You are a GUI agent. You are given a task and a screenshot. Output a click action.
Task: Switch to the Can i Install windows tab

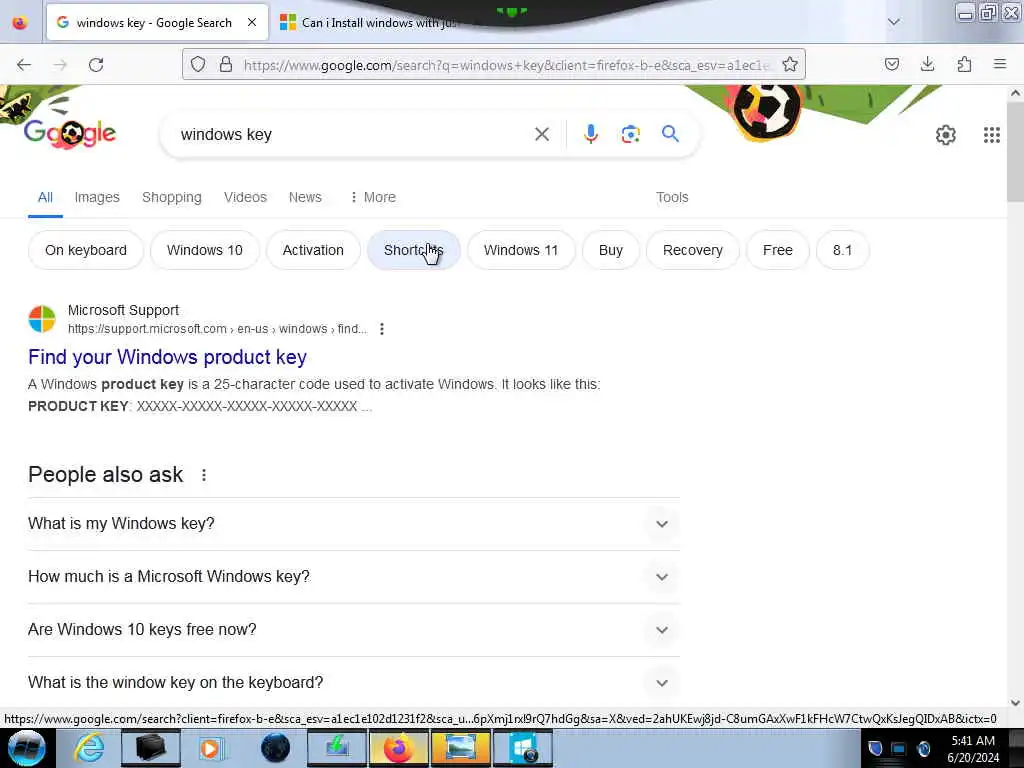[370, 23]
